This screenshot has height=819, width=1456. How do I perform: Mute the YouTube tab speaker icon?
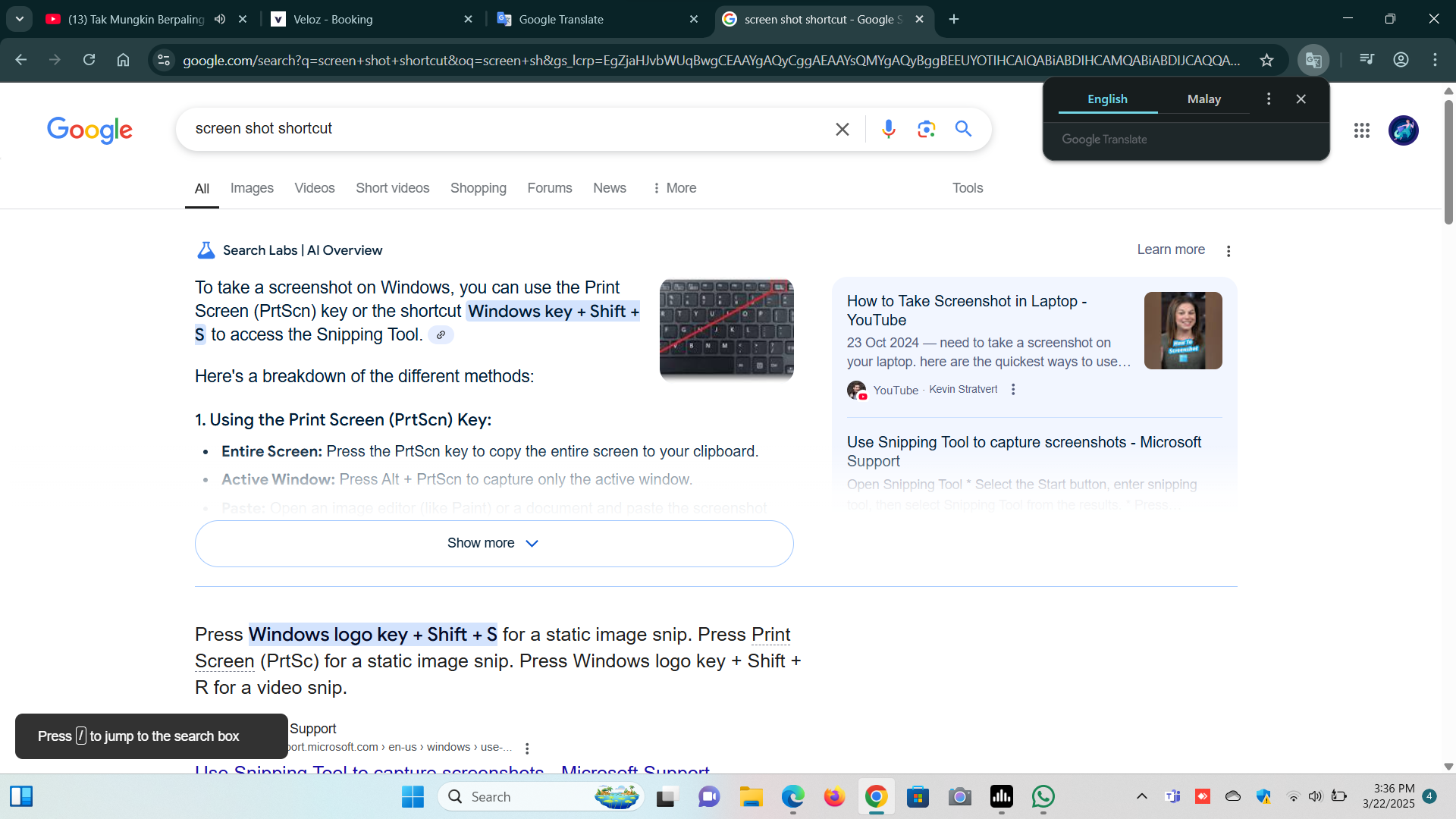click(219, 19)
